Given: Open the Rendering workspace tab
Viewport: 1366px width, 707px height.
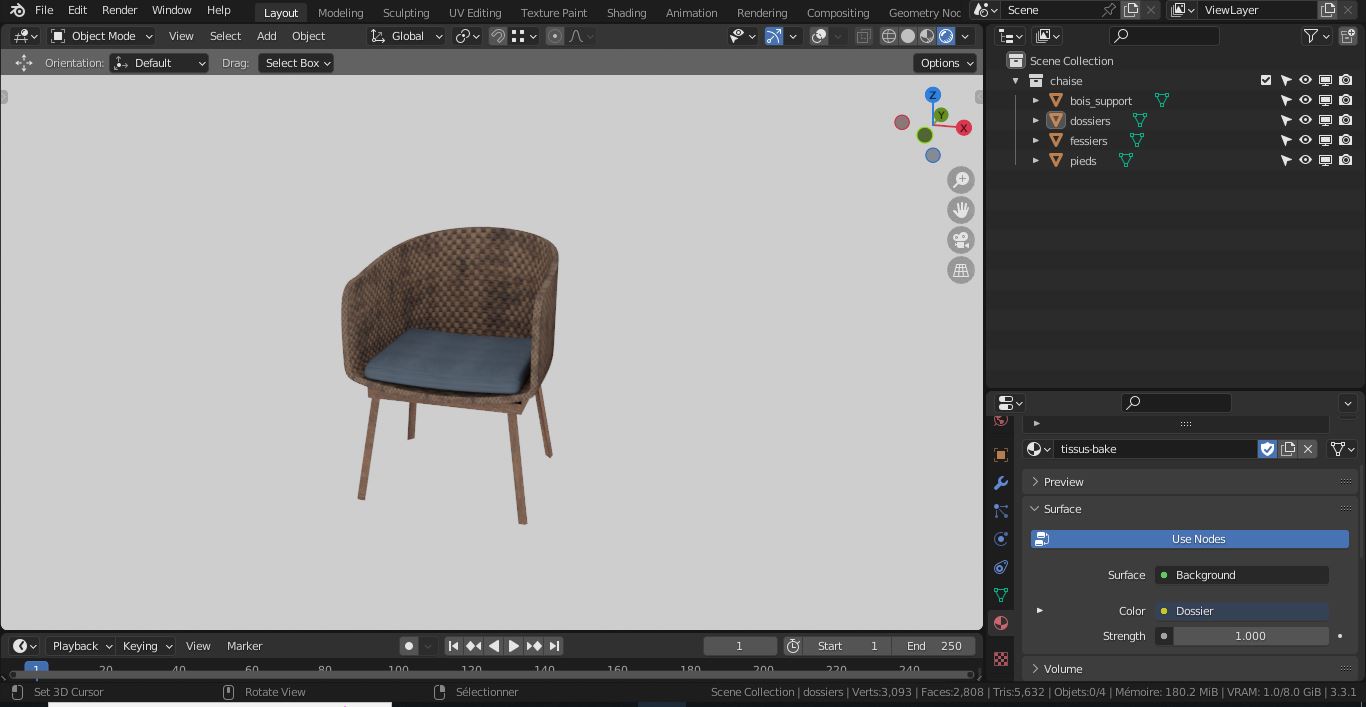Looking at the screenshot, I should coord(761,13).
